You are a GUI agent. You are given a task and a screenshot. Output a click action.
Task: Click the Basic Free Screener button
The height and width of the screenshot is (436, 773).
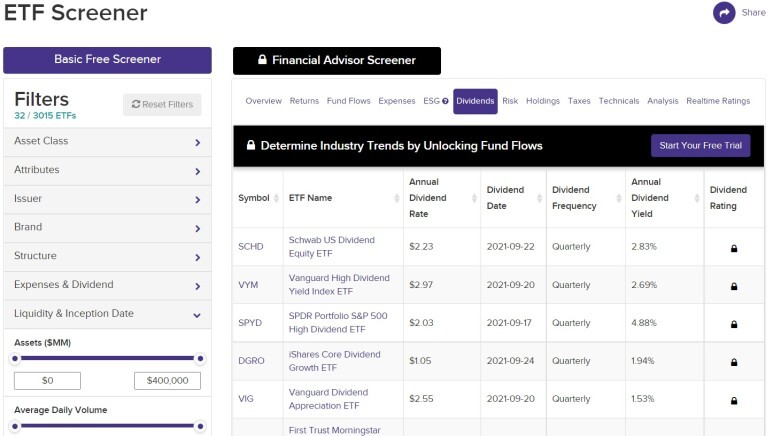click(x=107, y=60)
